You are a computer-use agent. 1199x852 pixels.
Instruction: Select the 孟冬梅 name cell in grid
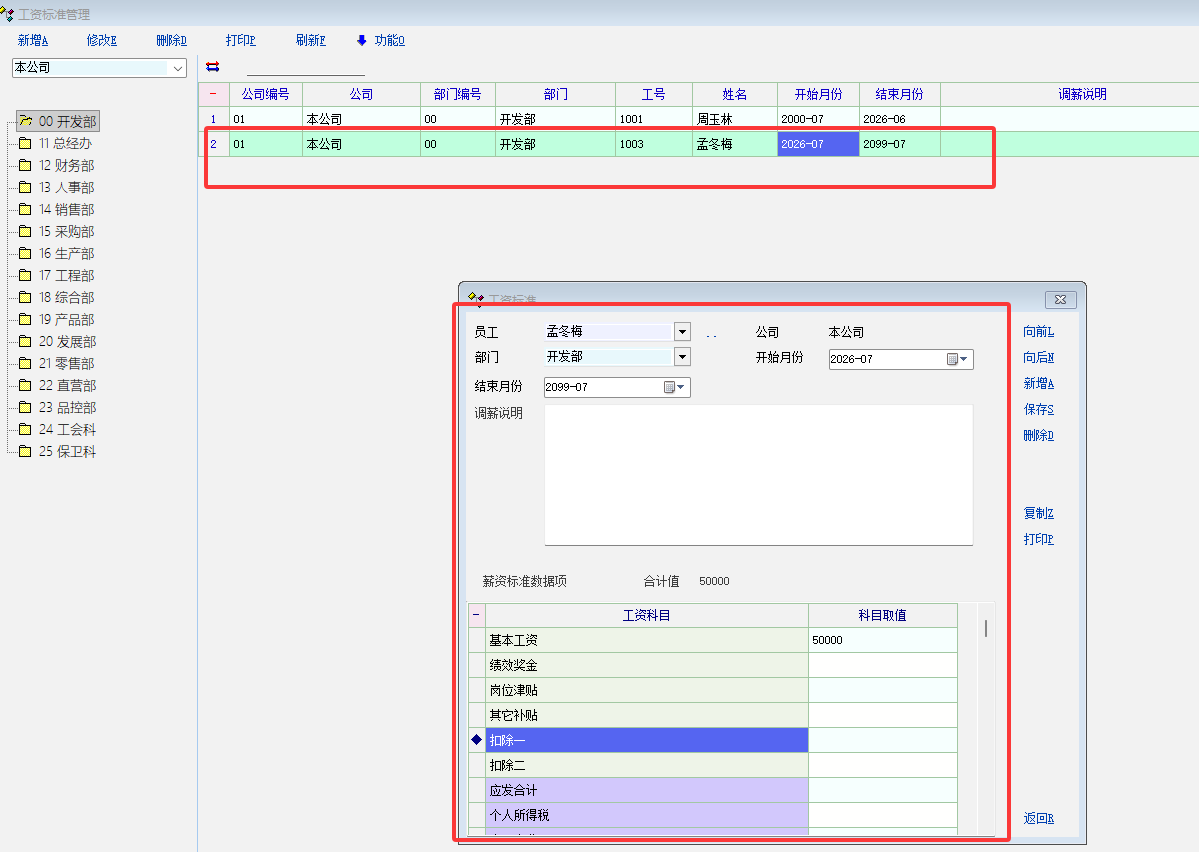point(734,145)
